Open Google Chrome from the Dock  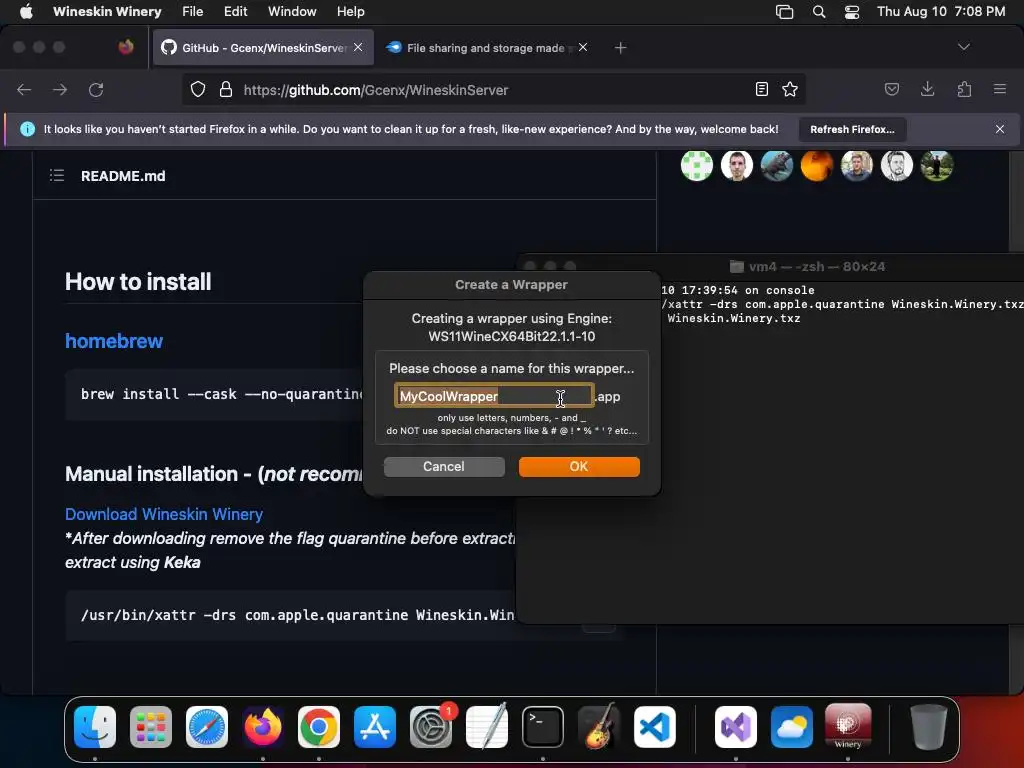coord(319,727)
